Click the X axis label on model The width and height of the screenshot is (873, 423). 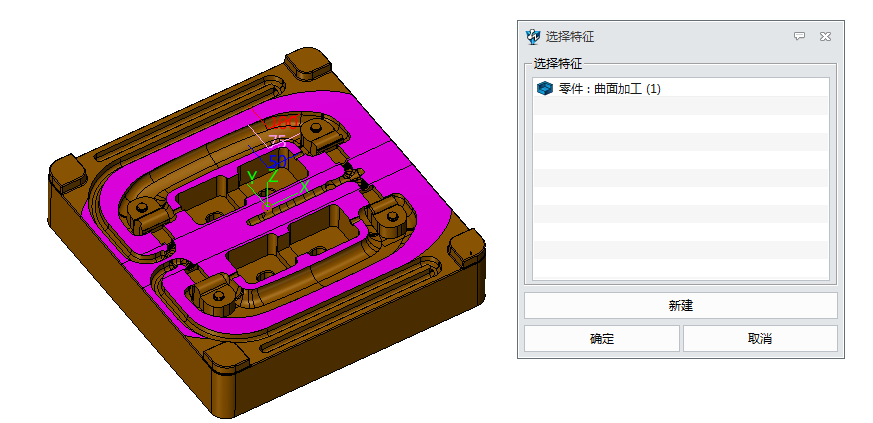[303, 187]
